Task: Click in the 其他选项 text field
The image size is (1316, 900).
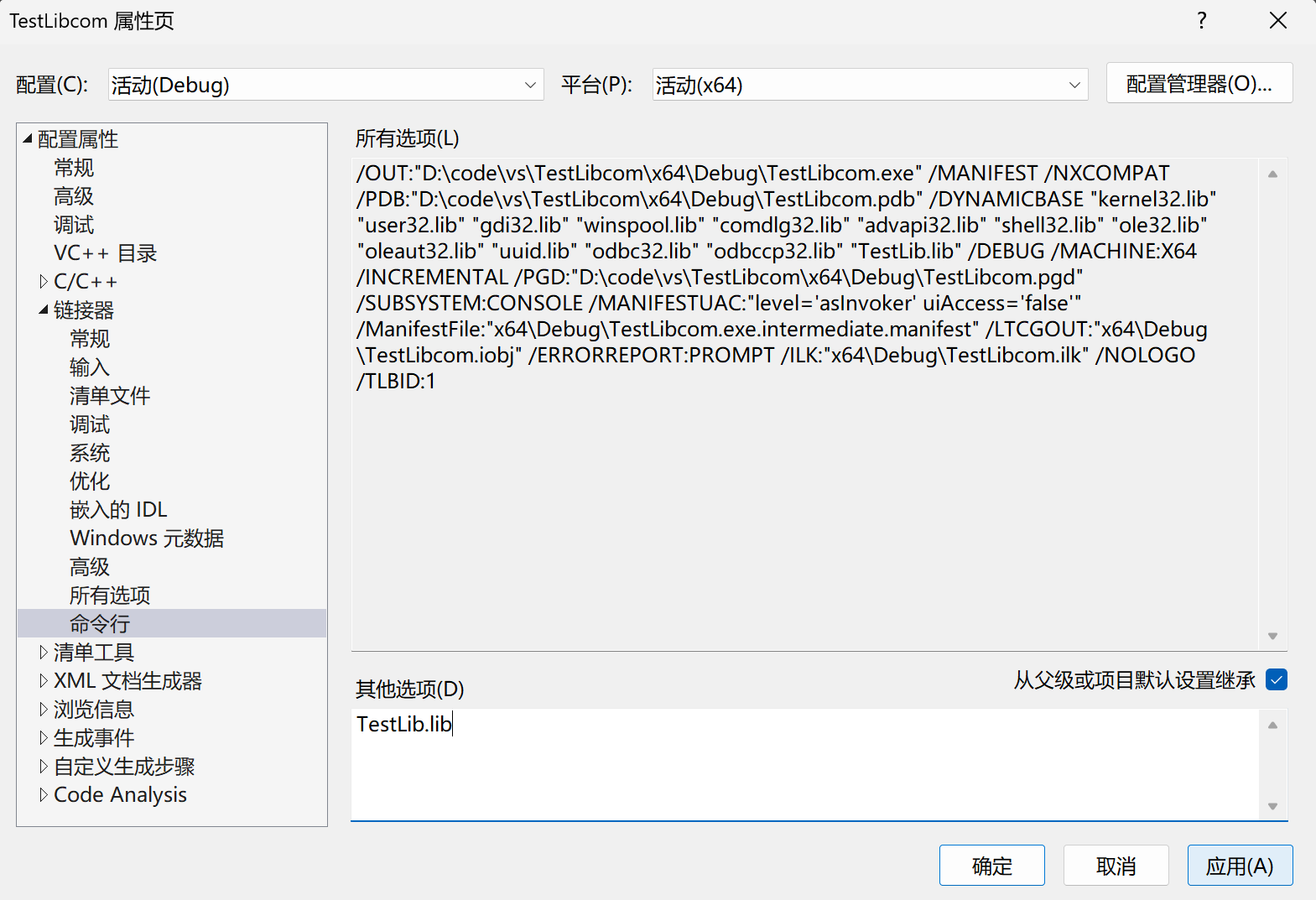Action: [805, 763]
